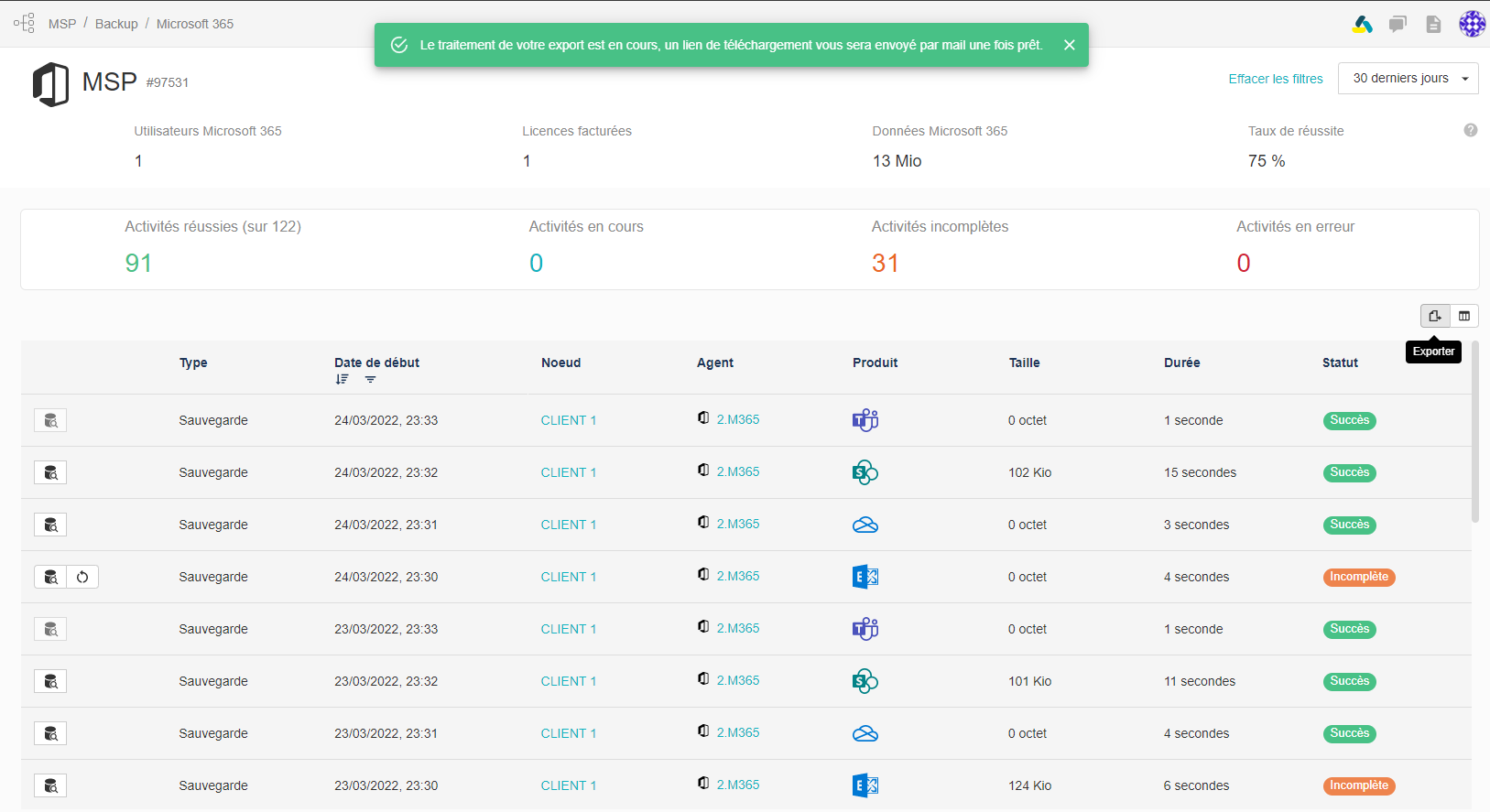Click the Exchange icon in 24/03/2022 23:30 row
The width and height of the screenshot is (1490, 812).
coord(865,577)
